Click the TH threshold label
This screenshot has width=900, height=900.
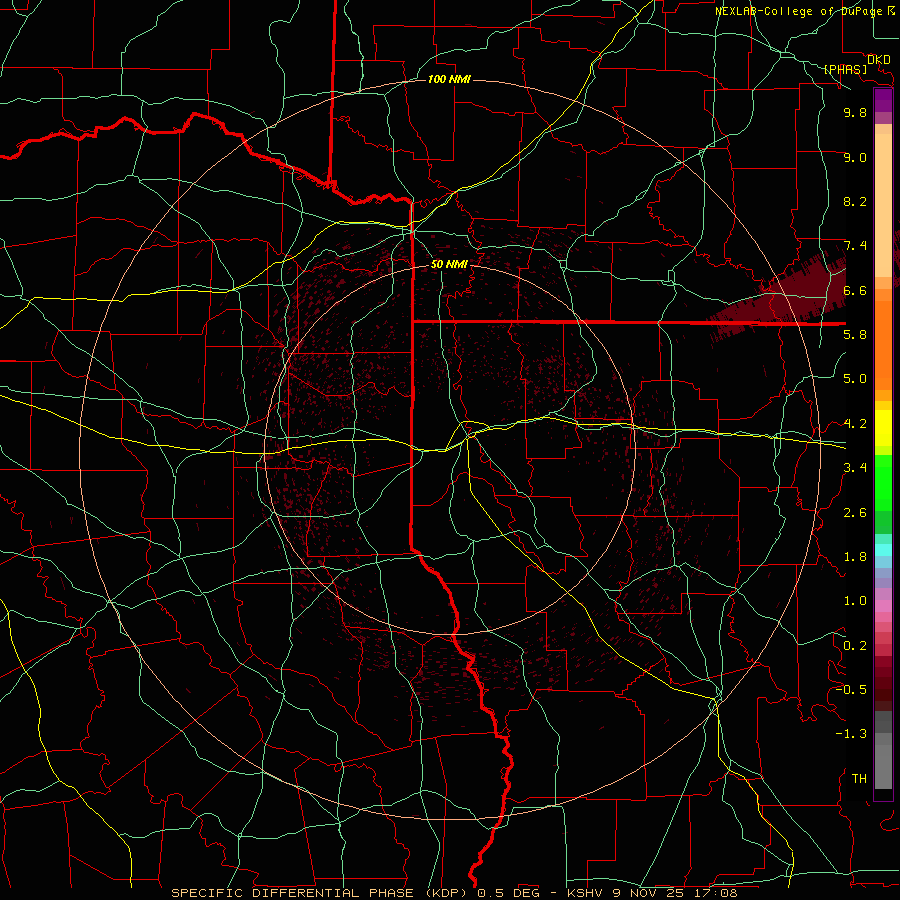859,779
